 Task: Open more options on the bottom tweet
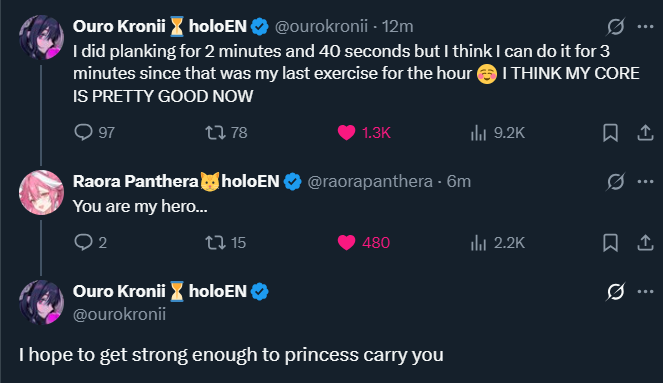coord(645,292)
